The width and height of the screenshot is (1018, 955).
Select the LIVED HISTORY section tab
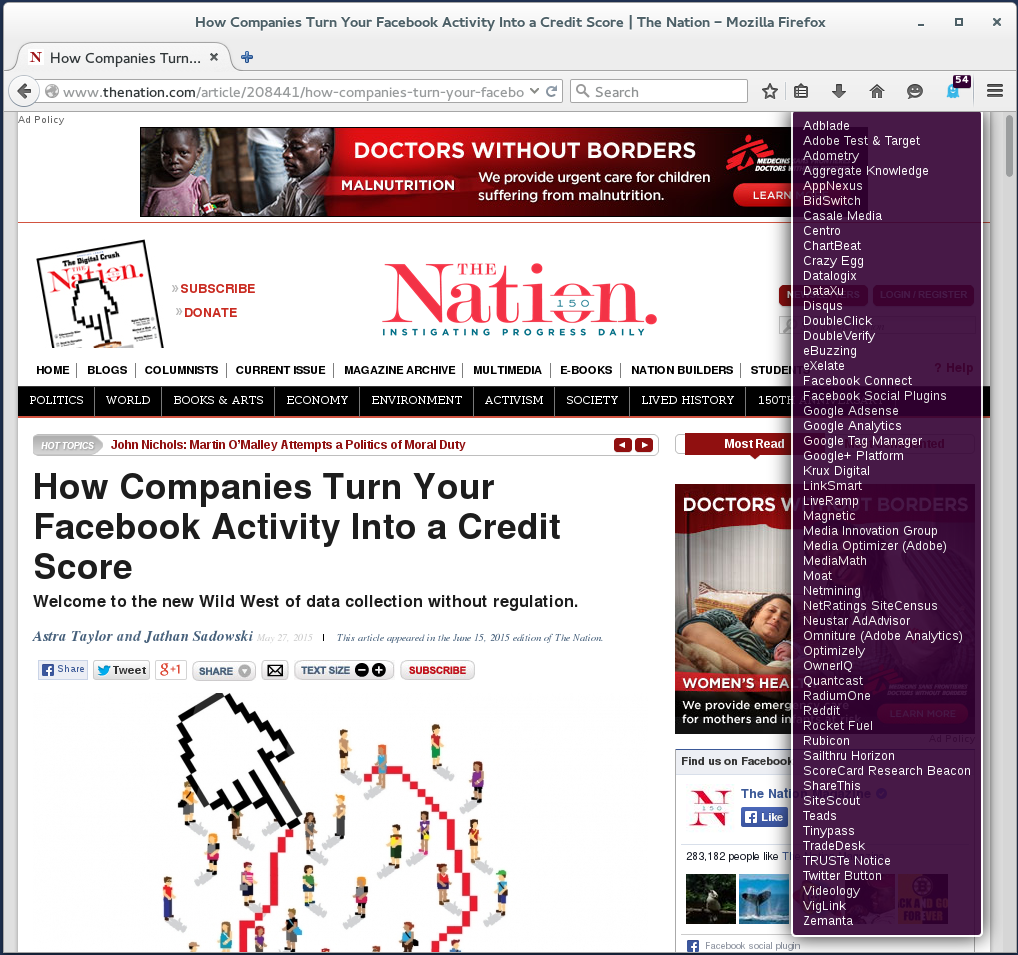coord(688,400)
